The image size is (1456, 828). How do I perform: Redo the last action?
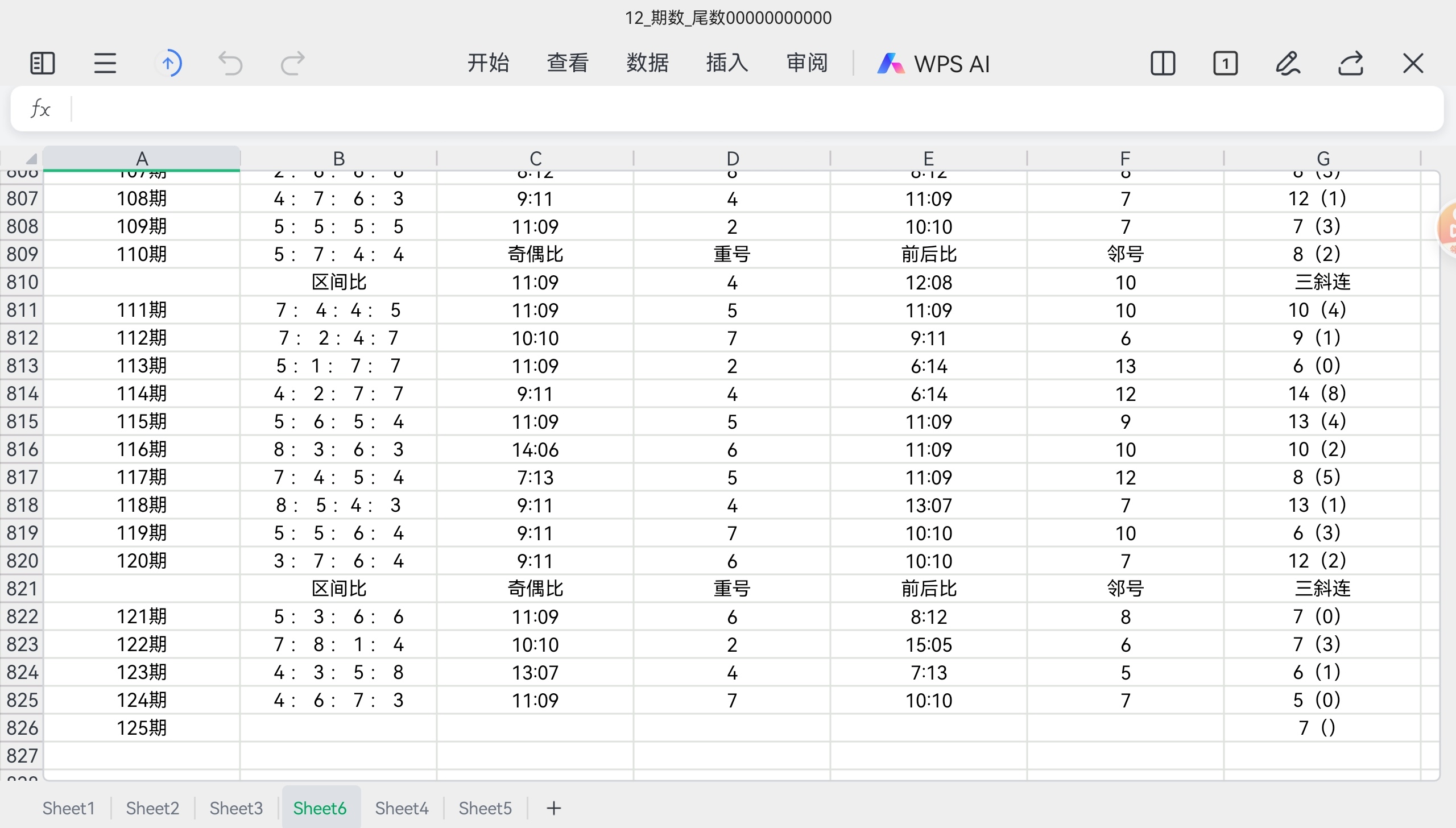click(293, 63)
